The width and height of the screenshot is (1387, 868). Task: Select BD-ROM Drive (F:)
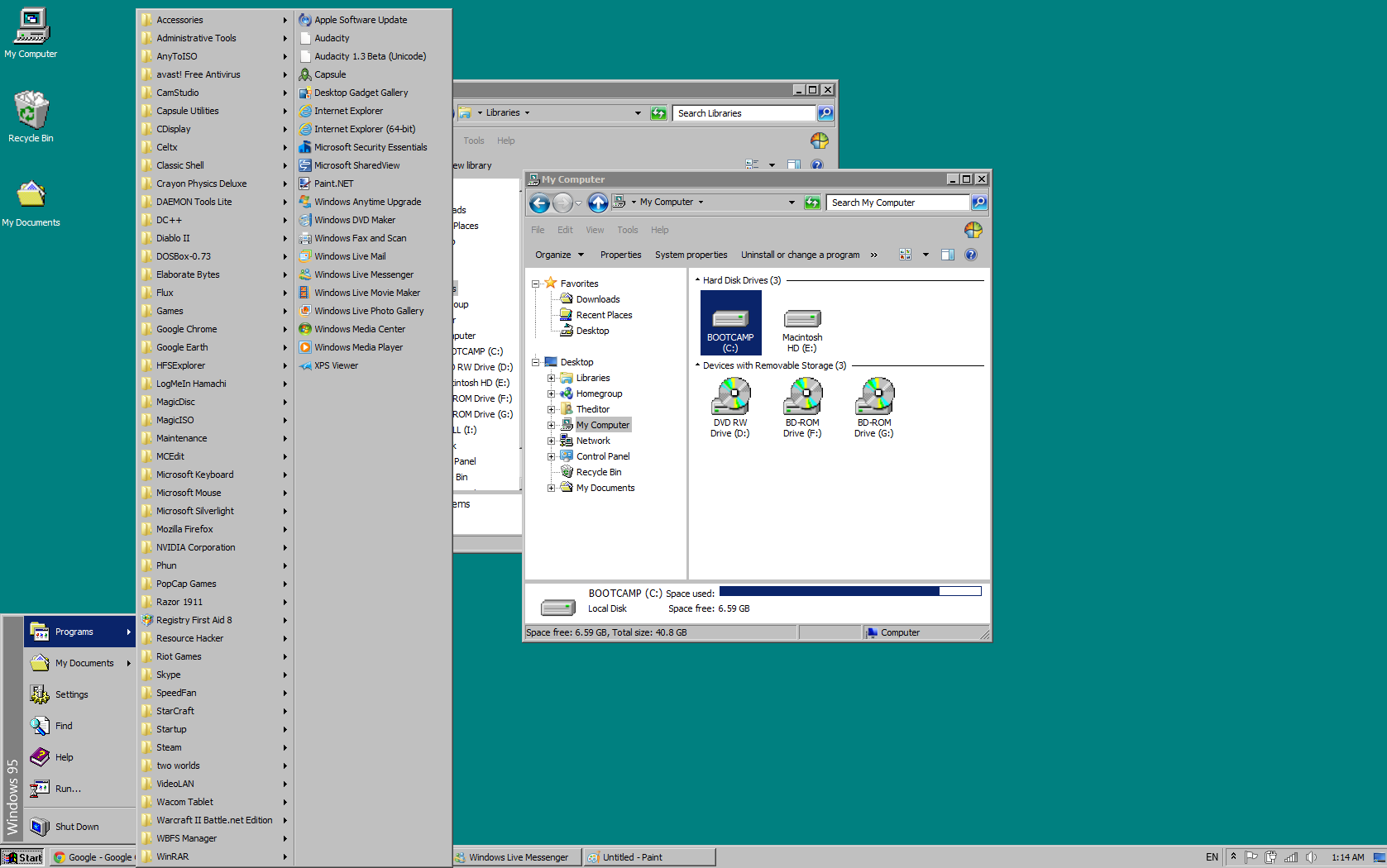point(802,408)
